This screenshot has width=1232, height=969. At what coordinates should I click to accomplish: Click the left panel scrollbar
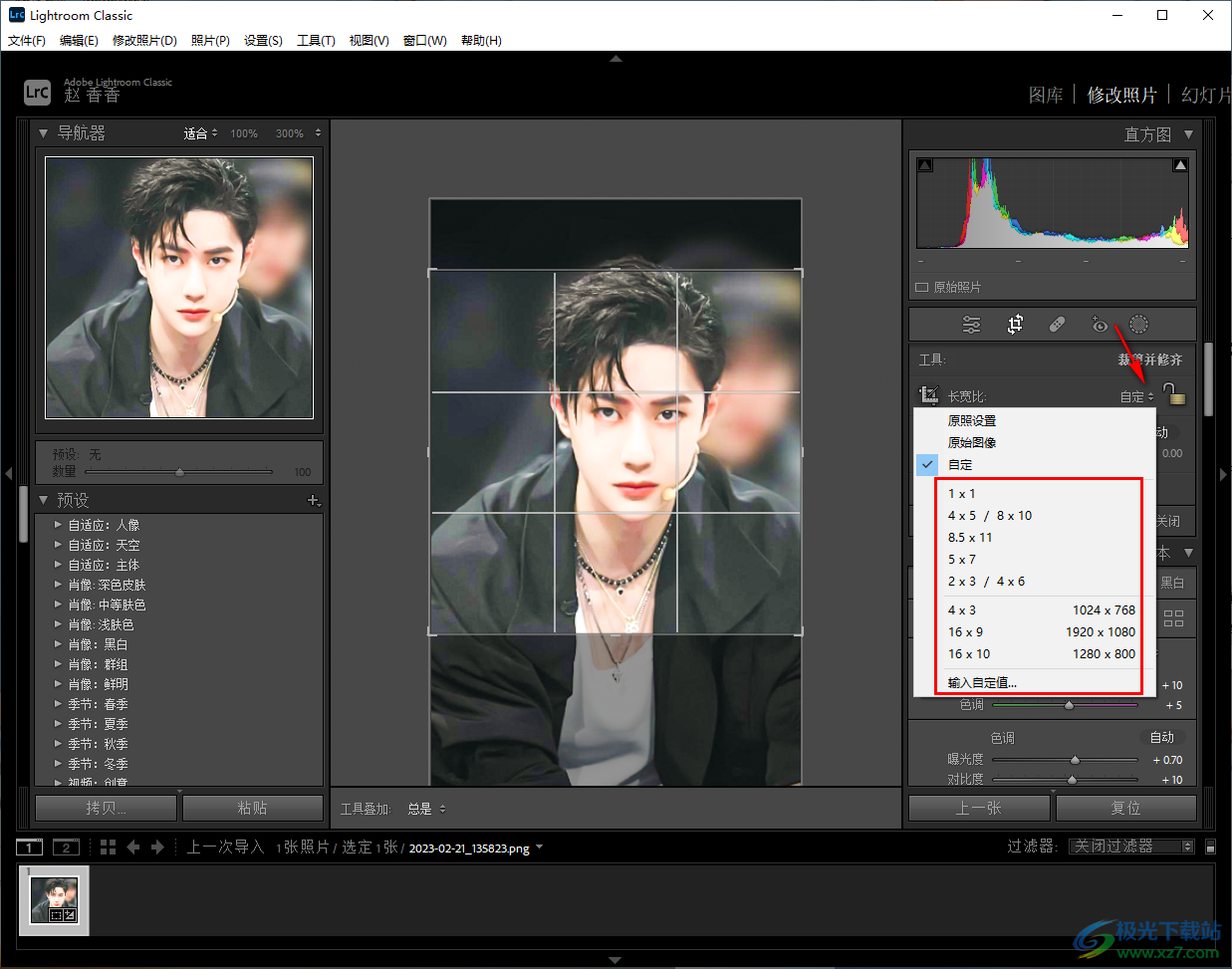(x=23, y=513)
